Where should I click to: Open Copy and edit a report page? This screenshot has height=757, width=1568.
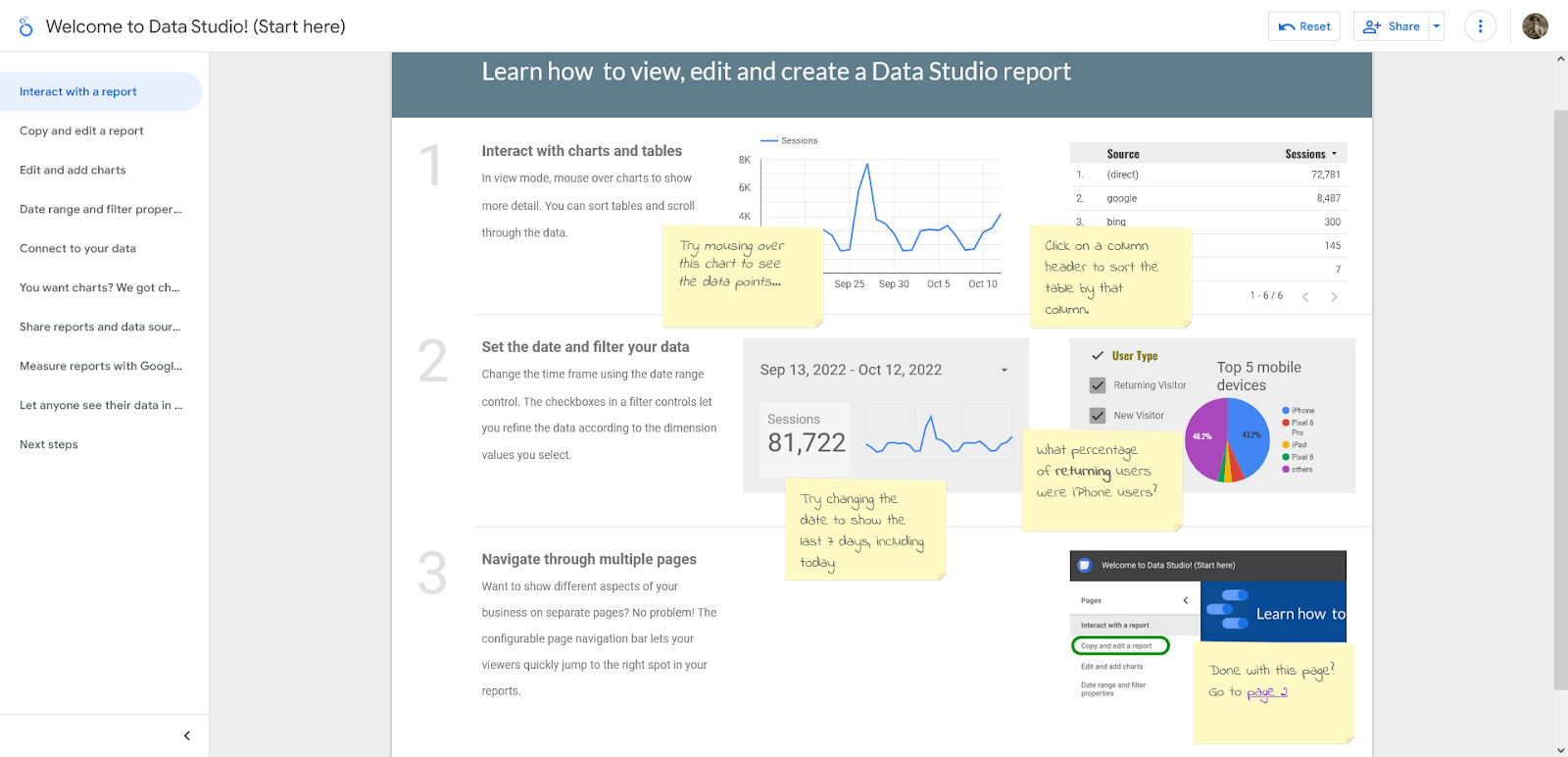pos(101,130)
